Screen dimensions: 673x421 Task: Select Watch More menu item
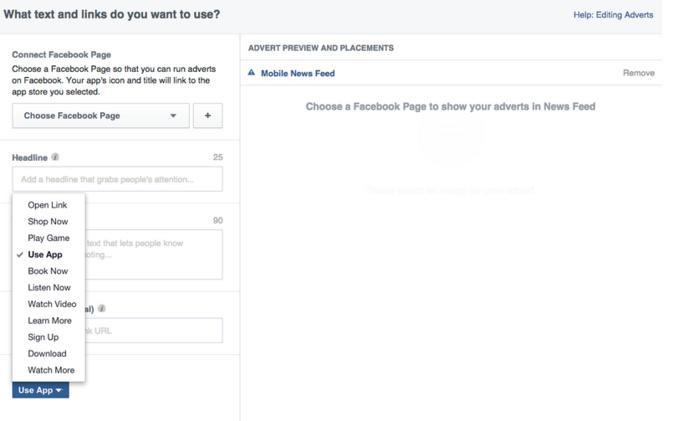[51, 370]
